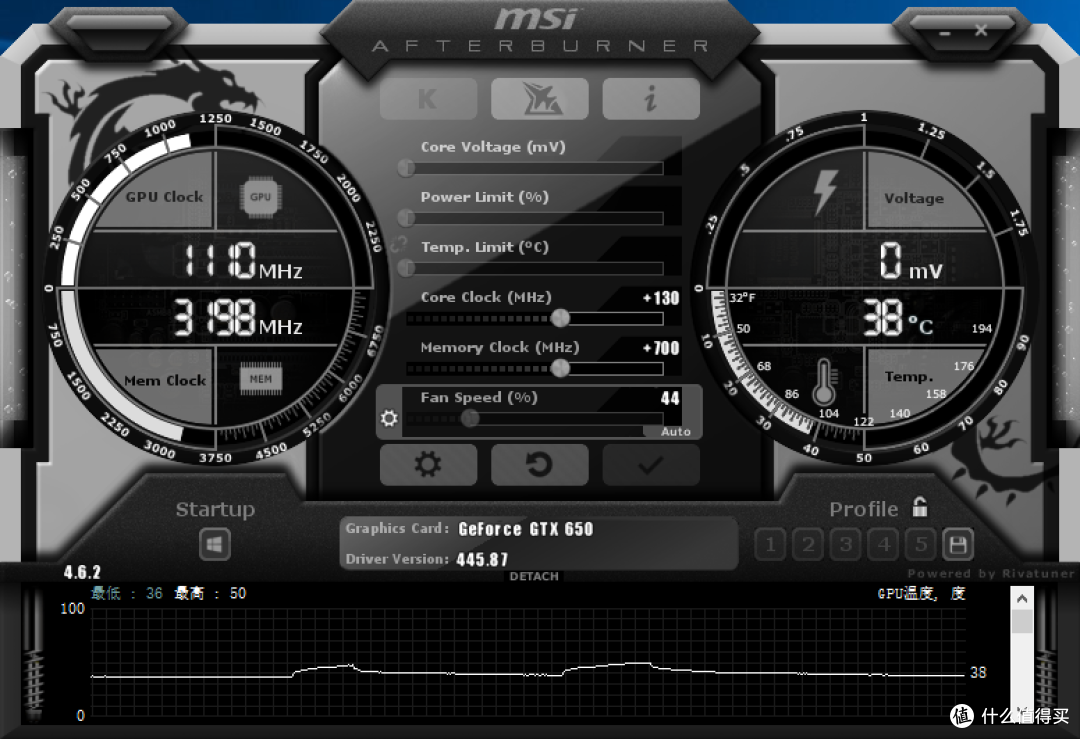The width and height of the screenshot is (1080, 739).
Task: Load profile slot 2
Action: tap(808, 545)
